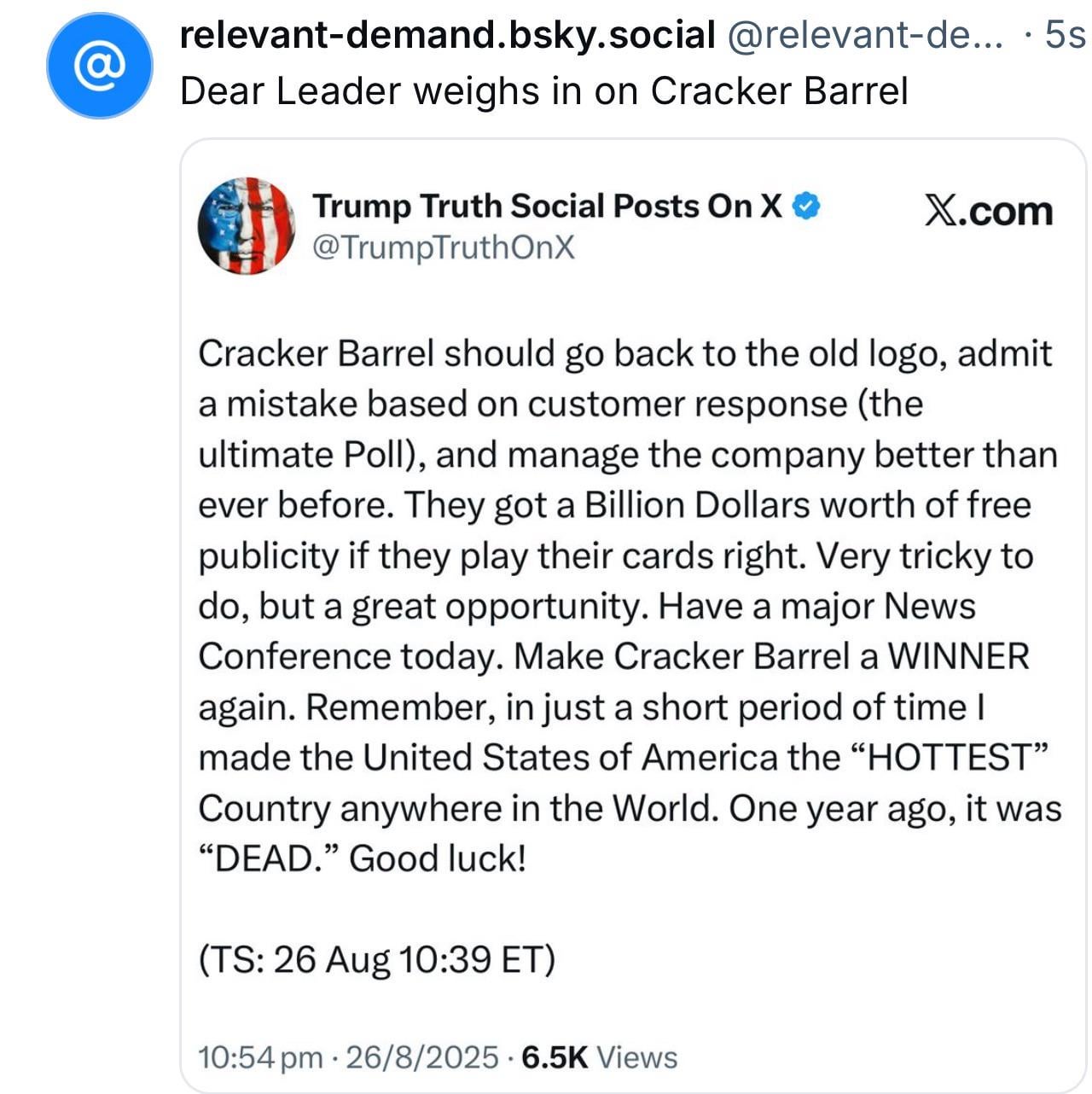Click the quoted word HOTTEST

(x=950, y=757)
